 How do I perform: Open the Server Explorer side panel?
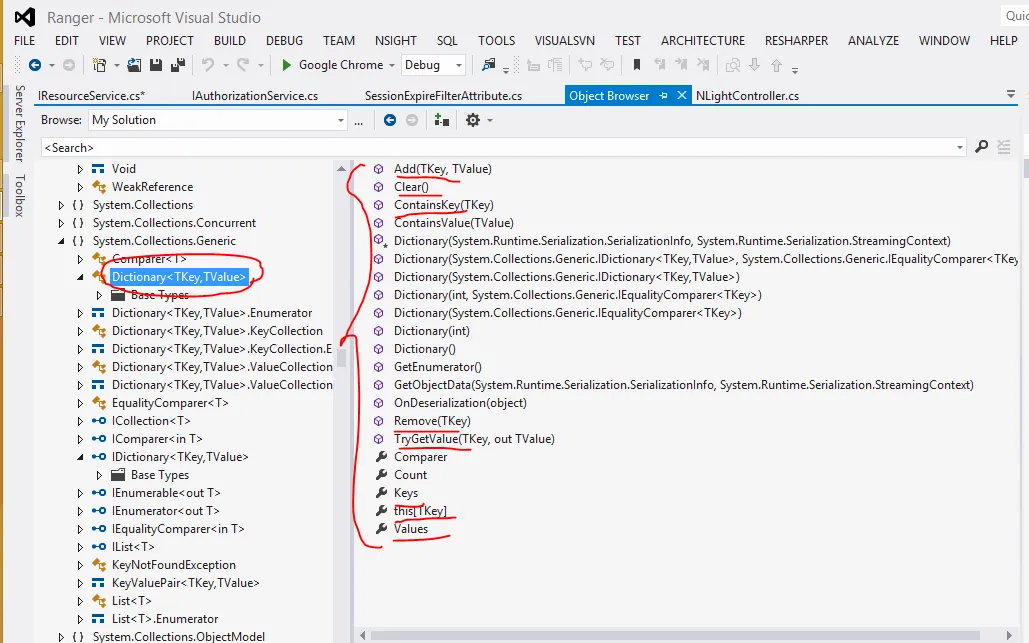pos(19,123)
